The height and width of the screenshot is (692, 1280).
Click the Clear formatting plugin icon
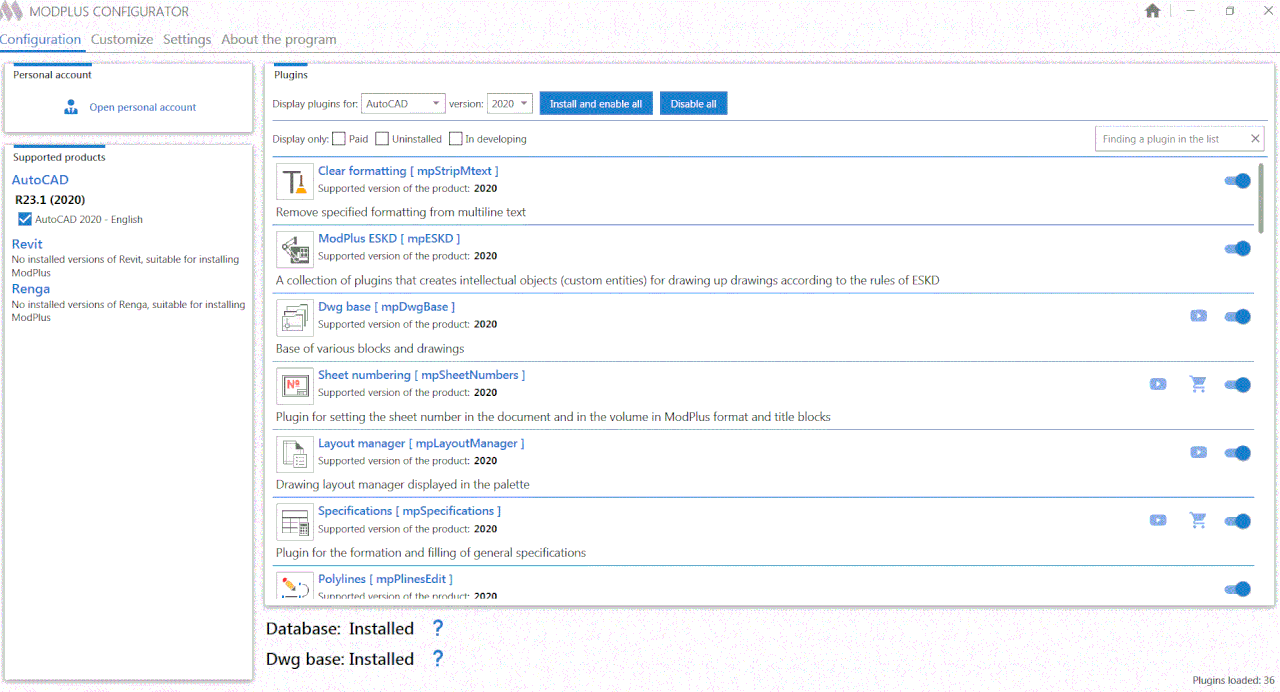tap(295, 180)
